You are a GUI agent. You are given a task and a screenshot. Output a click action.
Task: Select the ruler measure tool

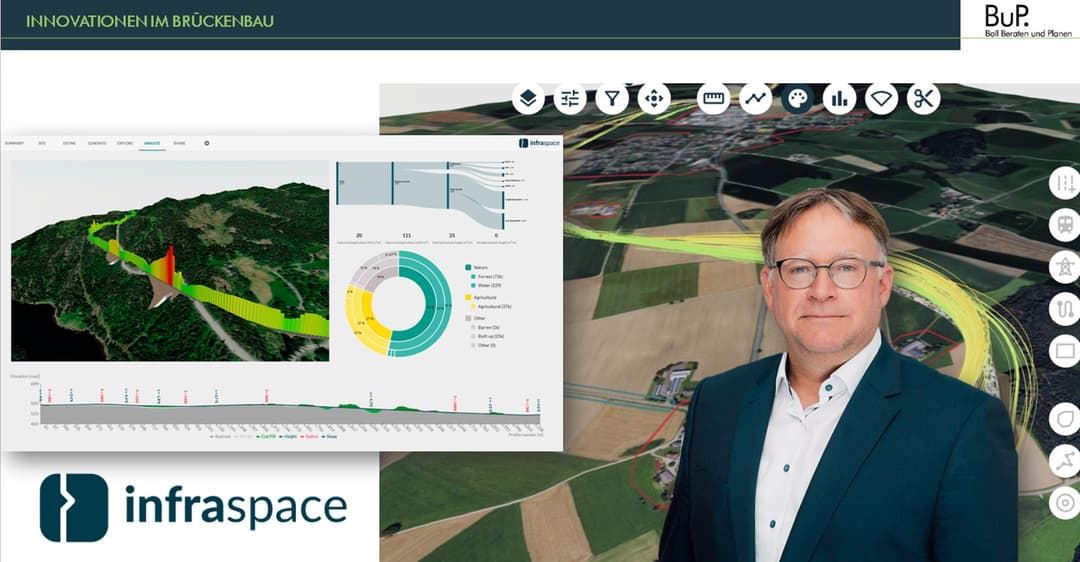[713, 99]
